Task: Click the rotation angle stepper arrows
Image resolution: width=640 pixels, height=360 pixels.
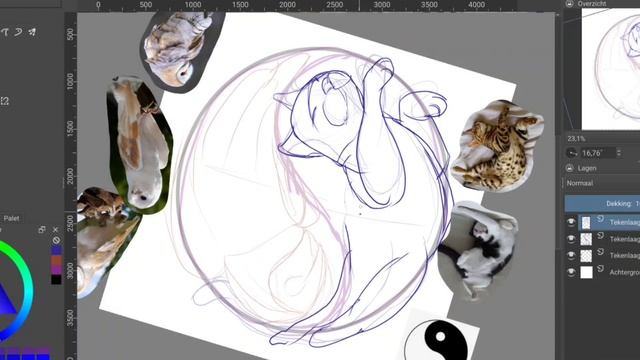Action: pos(619,153)
